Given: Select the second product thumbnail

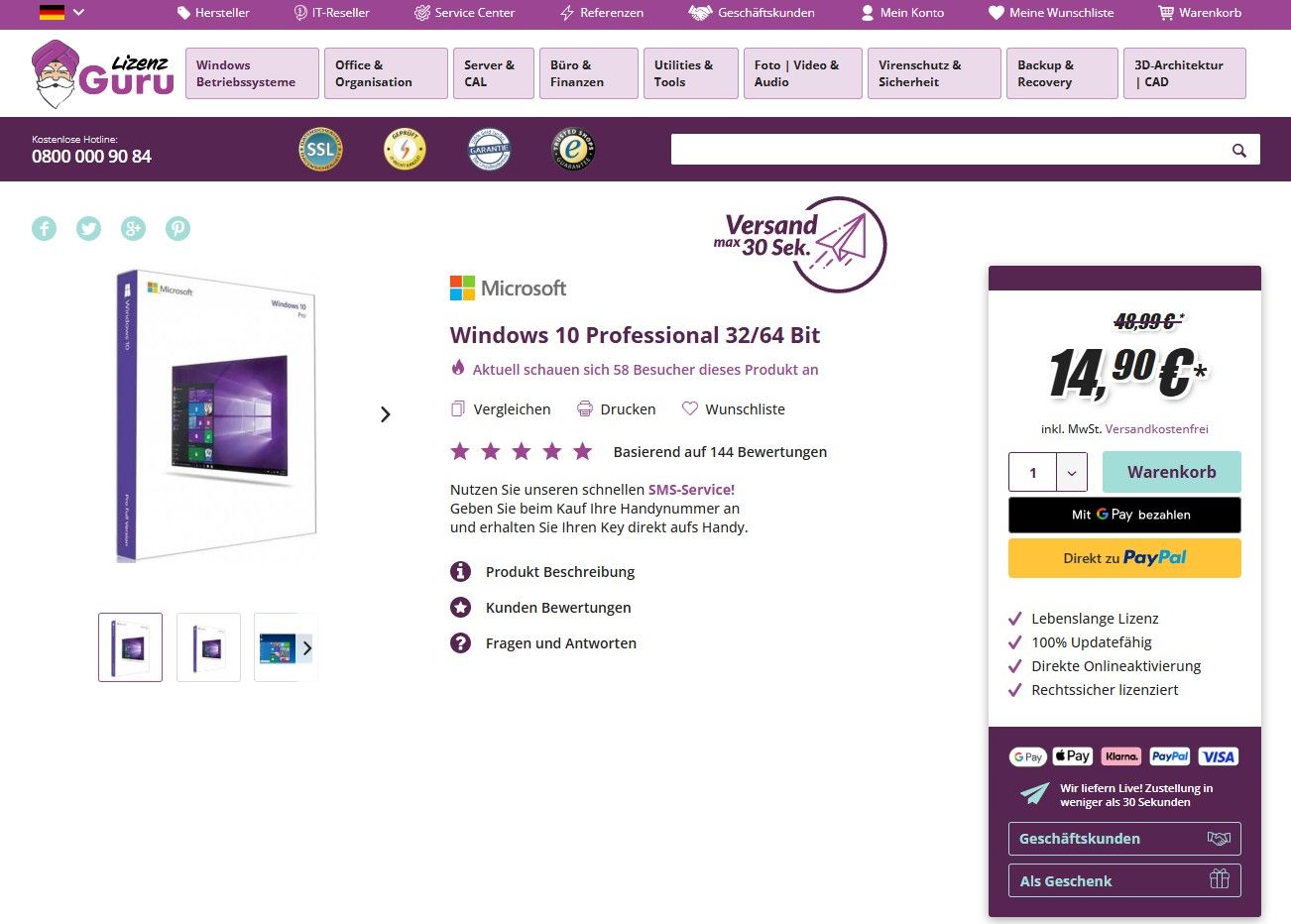Looking at the screenshot, I should click(208, 647).
